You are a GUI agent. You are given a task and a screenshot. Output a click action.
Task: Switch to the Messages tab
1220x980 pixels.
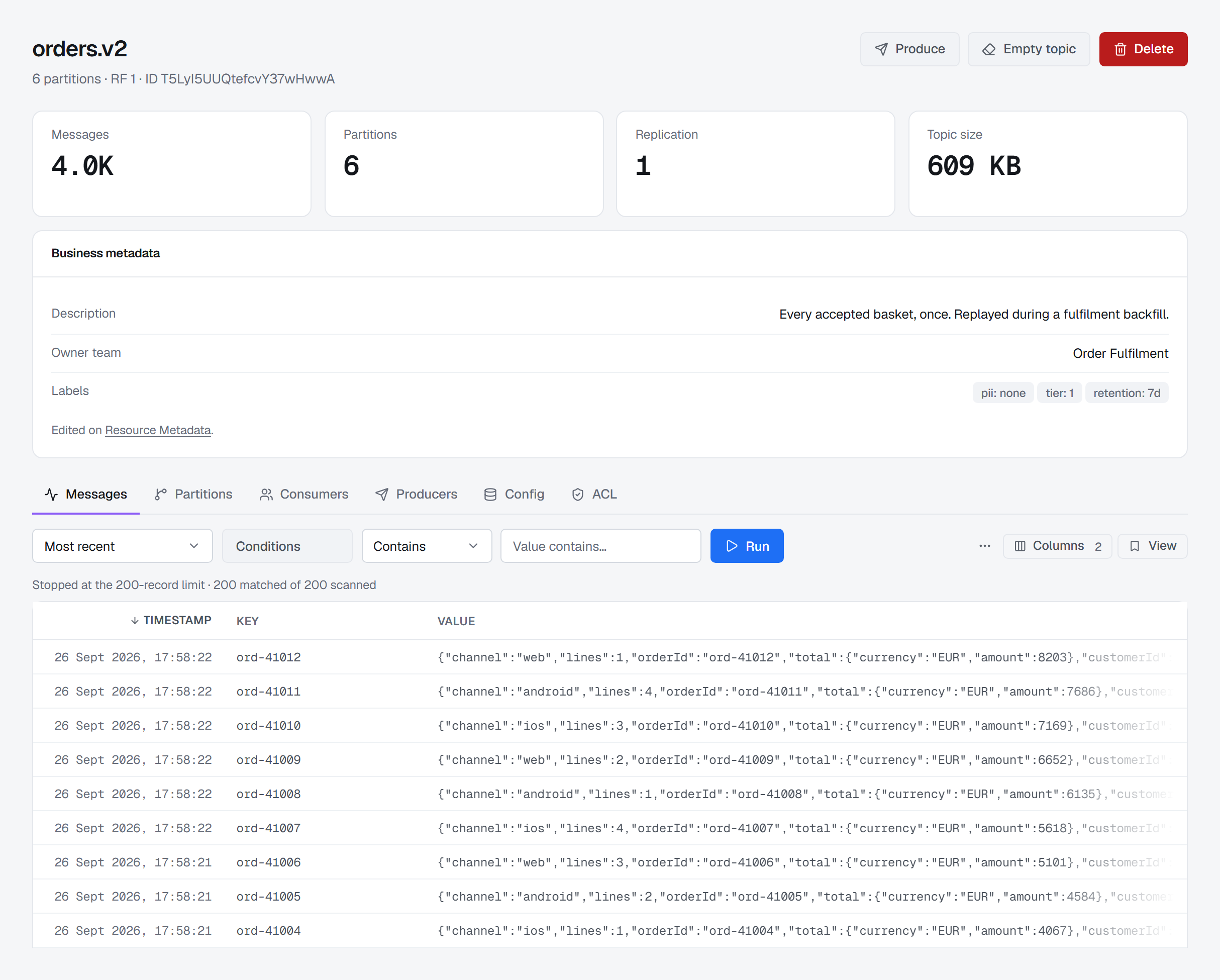point(86,495)
